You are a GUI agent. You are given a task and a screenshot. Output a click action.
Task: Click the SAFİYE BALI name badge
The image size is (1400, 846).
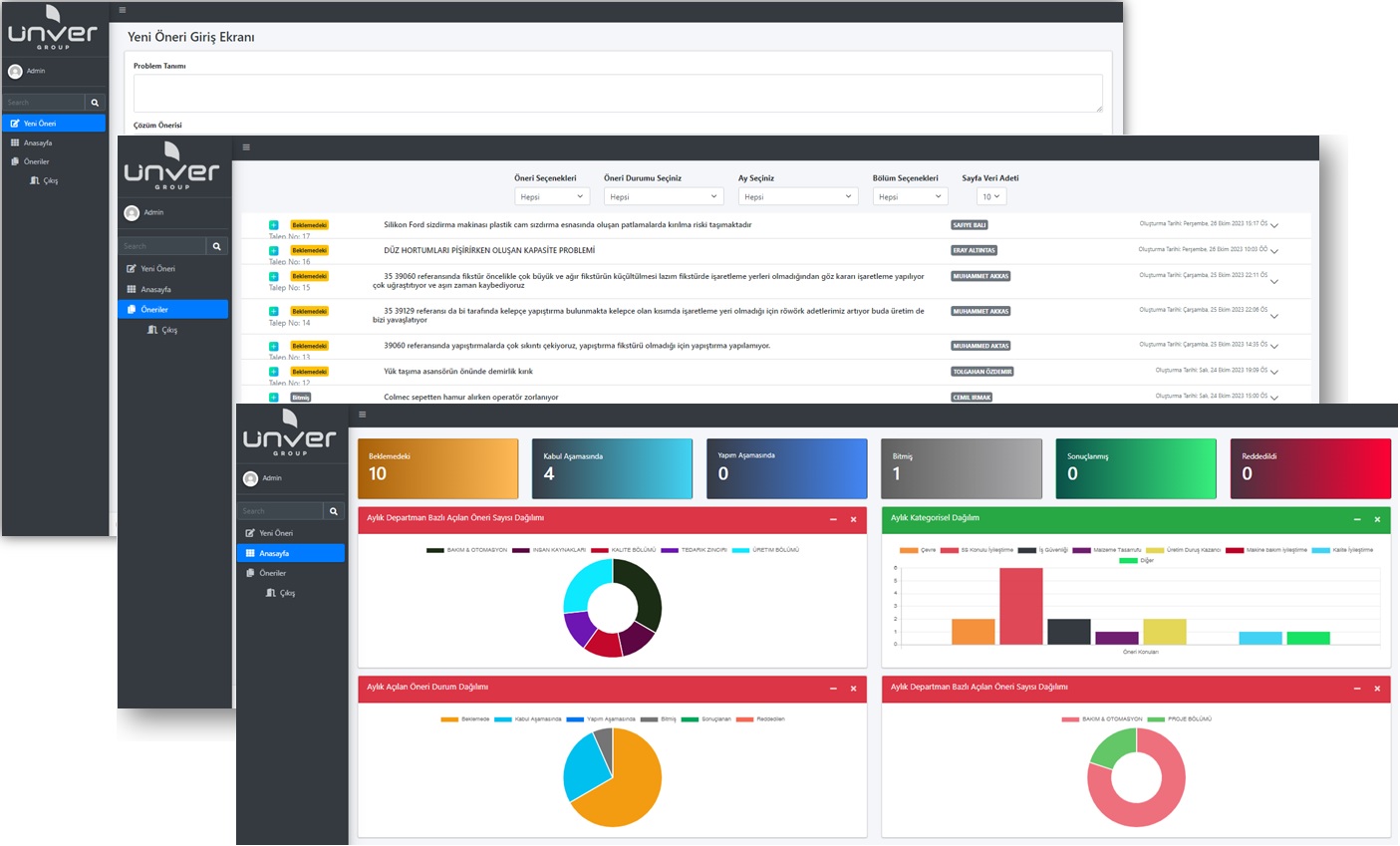[x=969, y=225]
